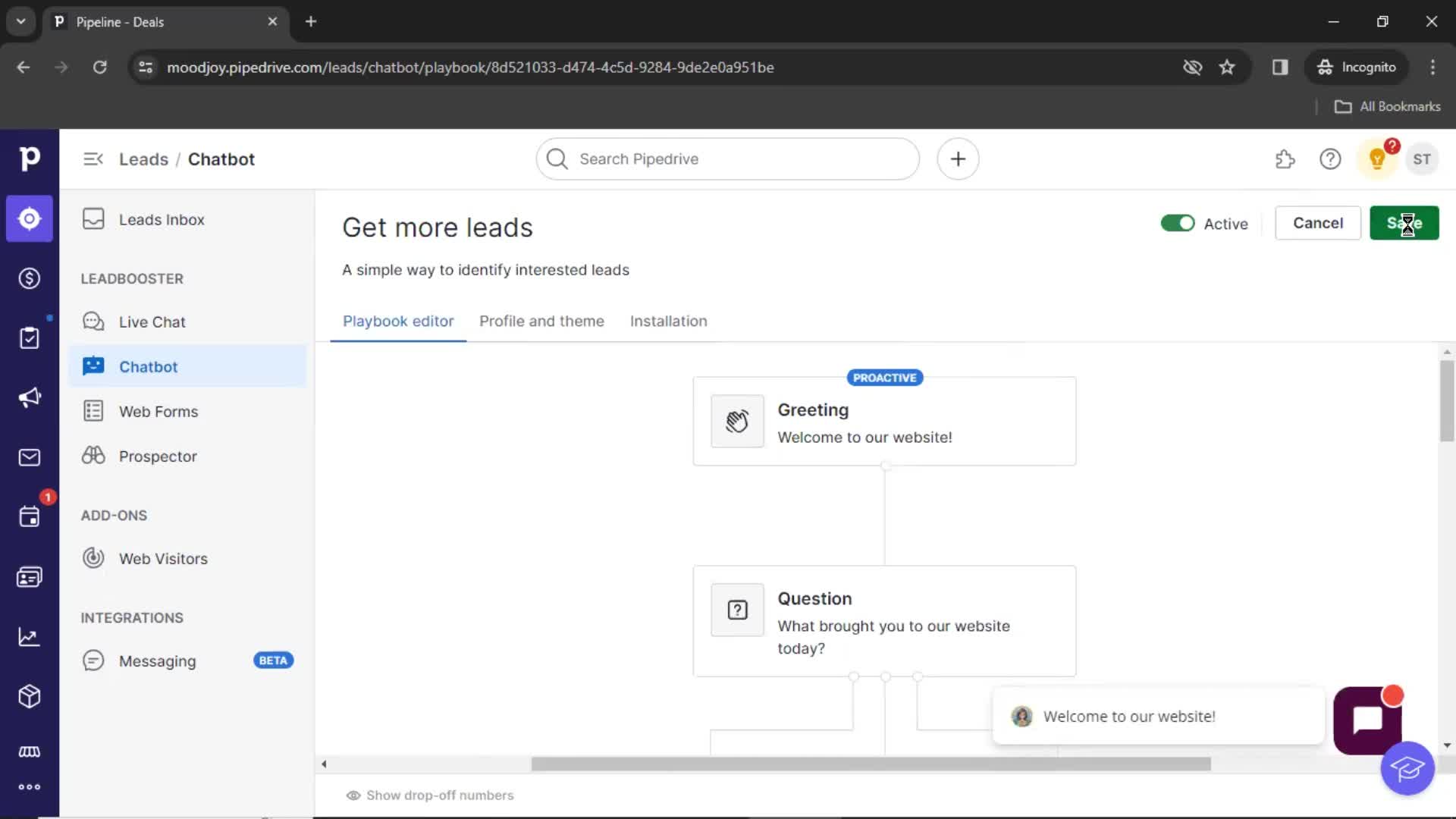
Task: Switch to Installation tab
Action: [x=668, y=321]
